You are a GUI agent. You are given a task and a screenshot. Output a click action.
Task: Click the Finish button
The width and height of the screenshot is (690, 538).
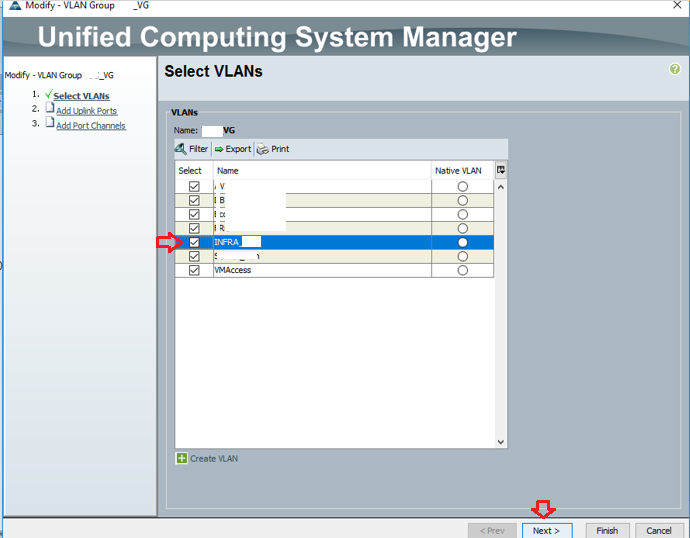[607, 531]
